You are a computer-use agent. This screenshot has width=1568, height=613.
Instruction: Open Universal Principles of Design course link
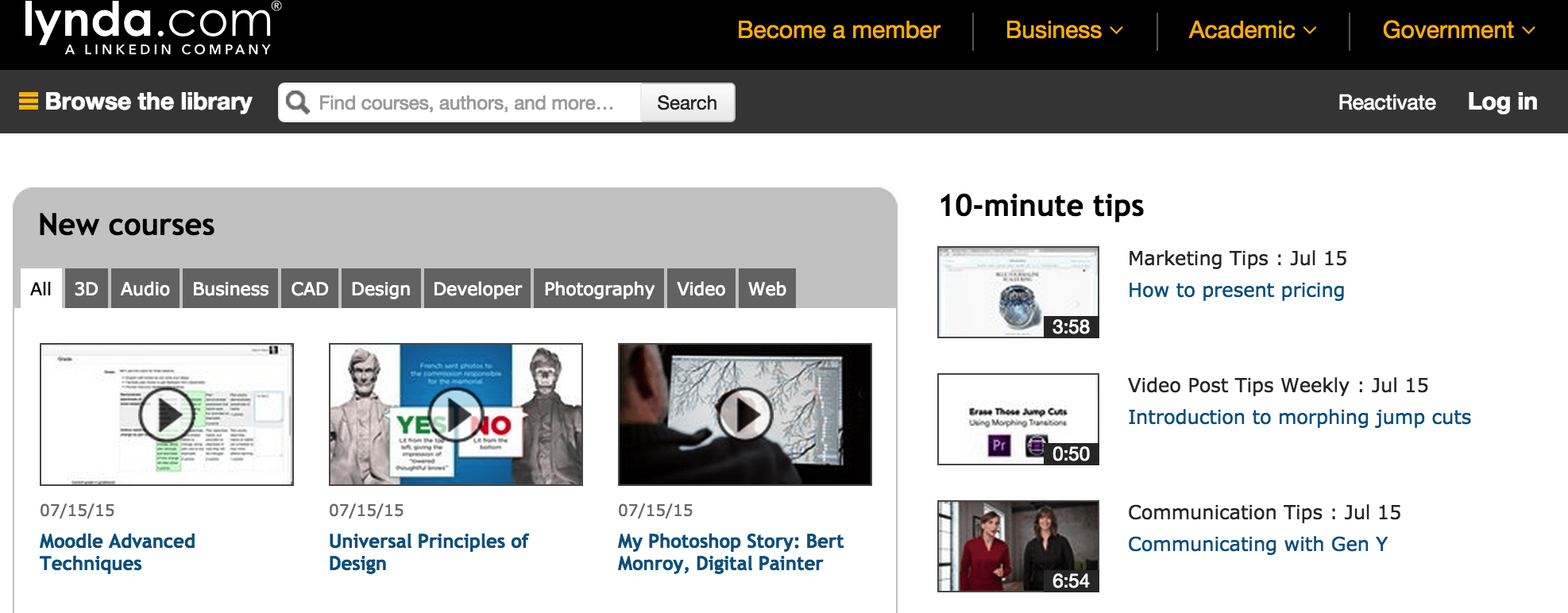(429, 552)
